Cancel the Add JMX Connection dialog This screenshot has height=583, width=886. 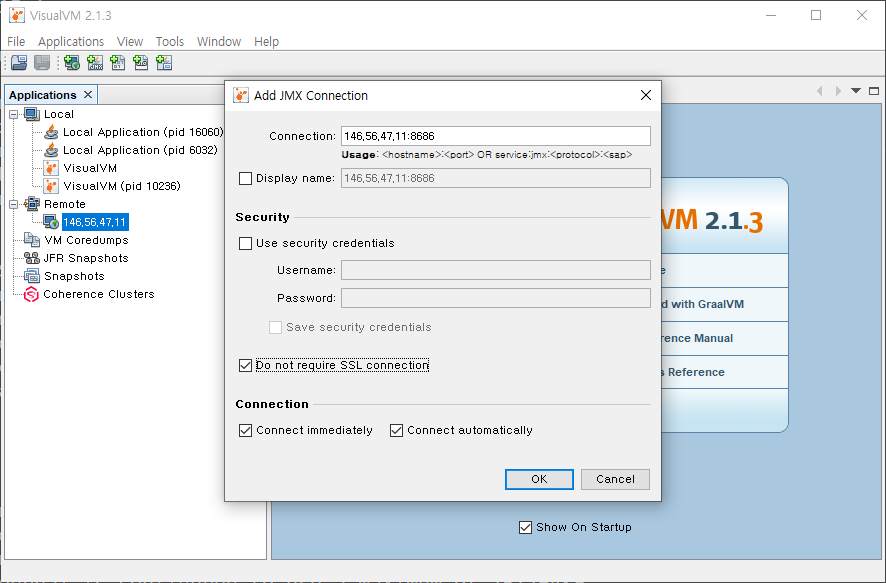615,480
